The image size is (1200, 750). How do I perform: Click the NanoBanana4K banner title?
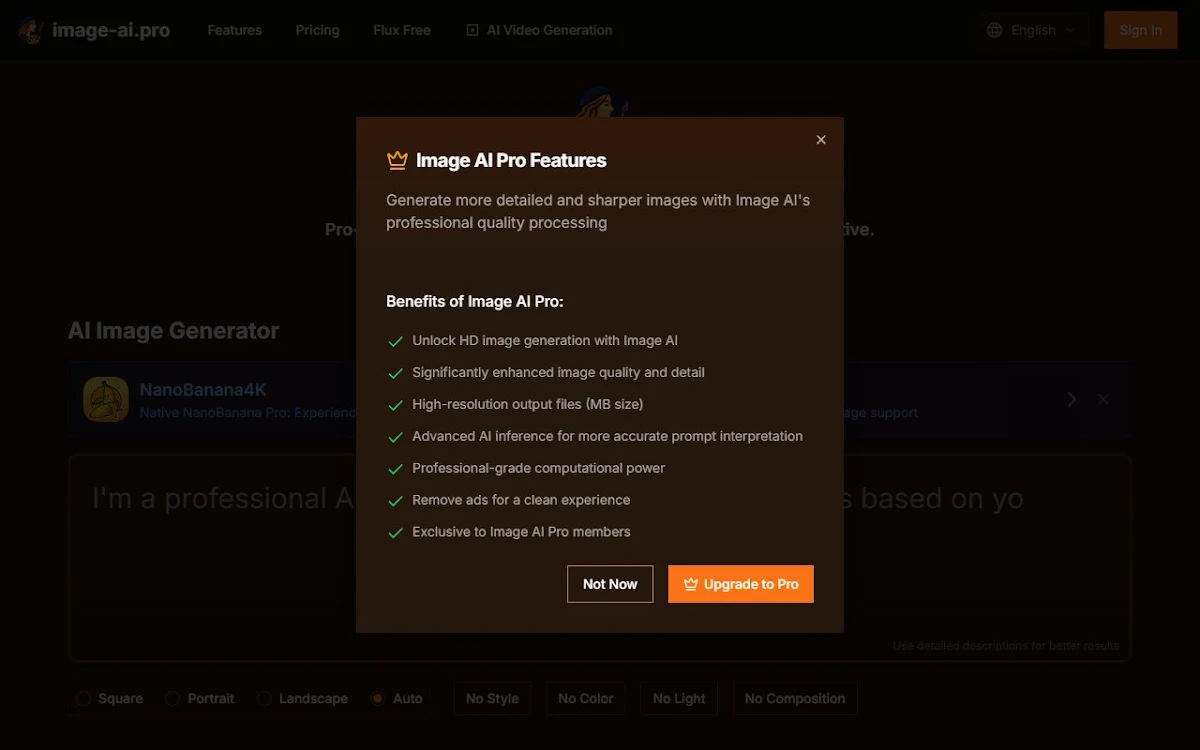click(x=203, y=390)
